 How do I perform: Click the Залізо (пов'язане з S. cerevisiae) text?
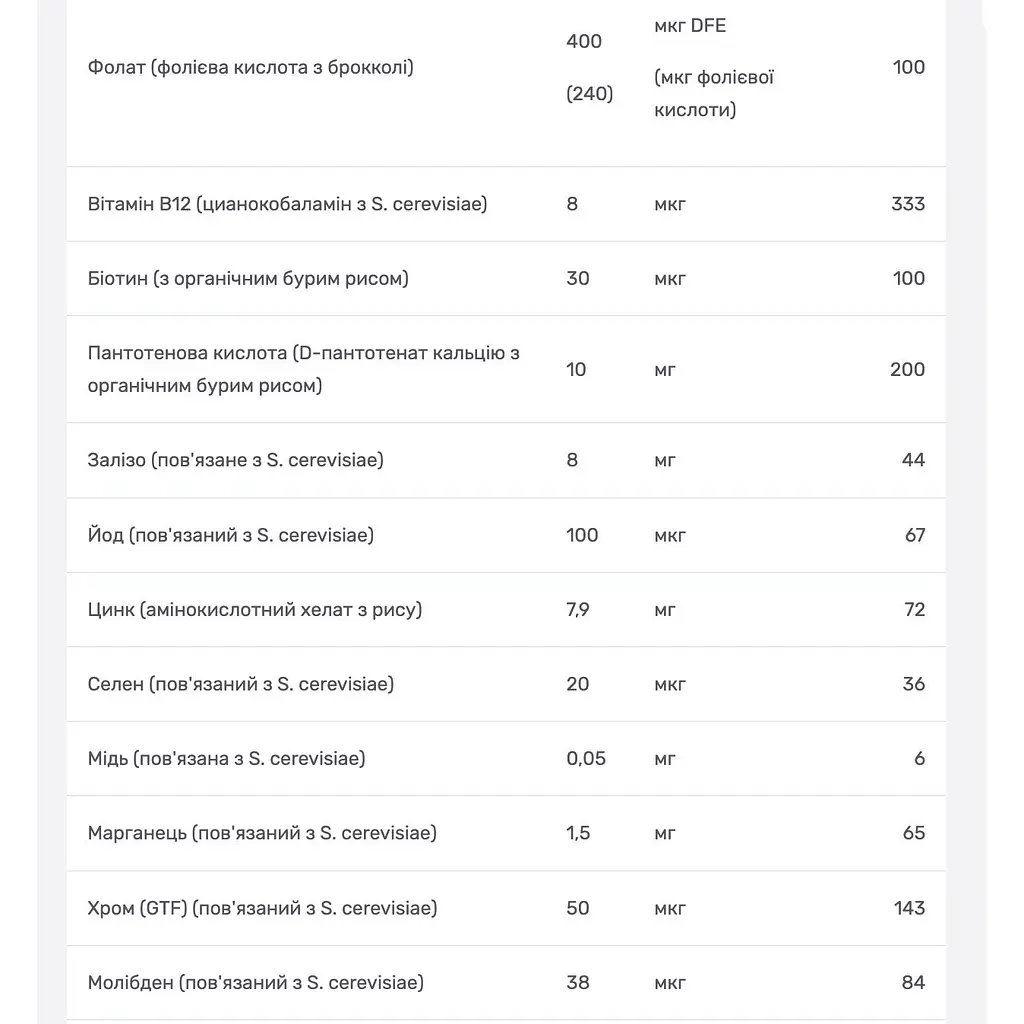tap(236, 460)
